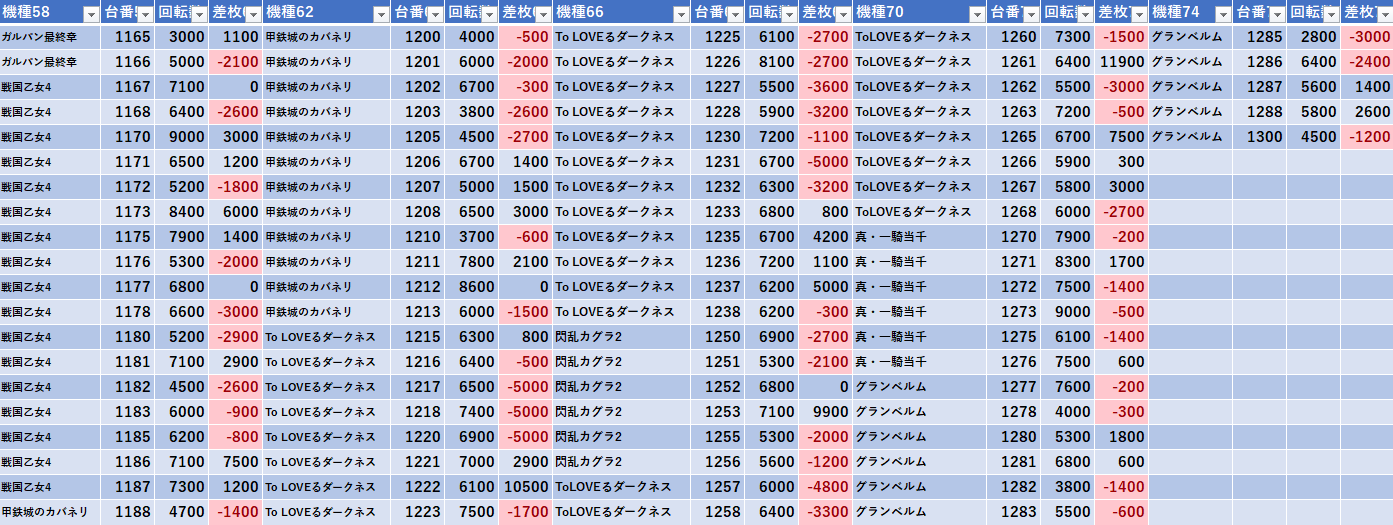The image size is (1393, 525).
Task: Select the red cell showing -4800
Action: [x=825, y=487]
